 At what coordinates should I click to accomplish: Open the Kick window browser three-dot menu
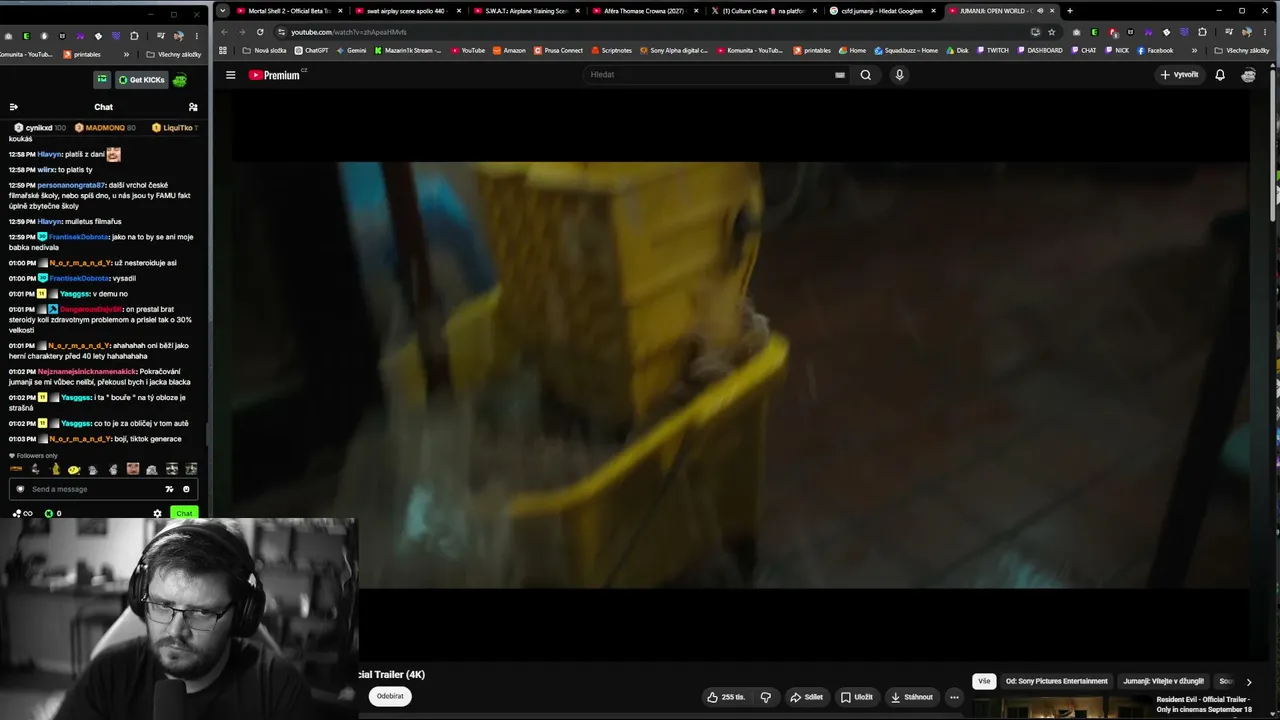197,36
